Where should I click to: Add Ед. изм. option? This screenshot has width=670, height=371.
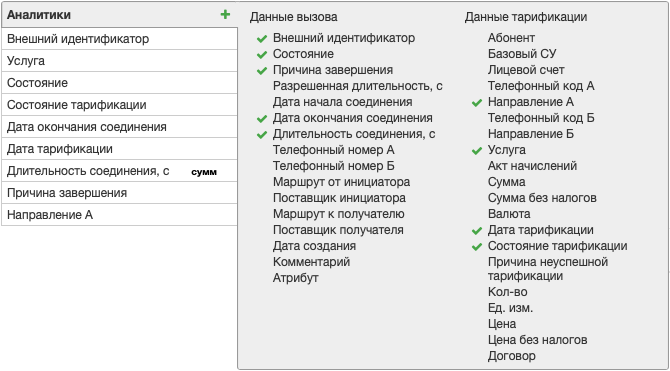[x=510, y=308]
